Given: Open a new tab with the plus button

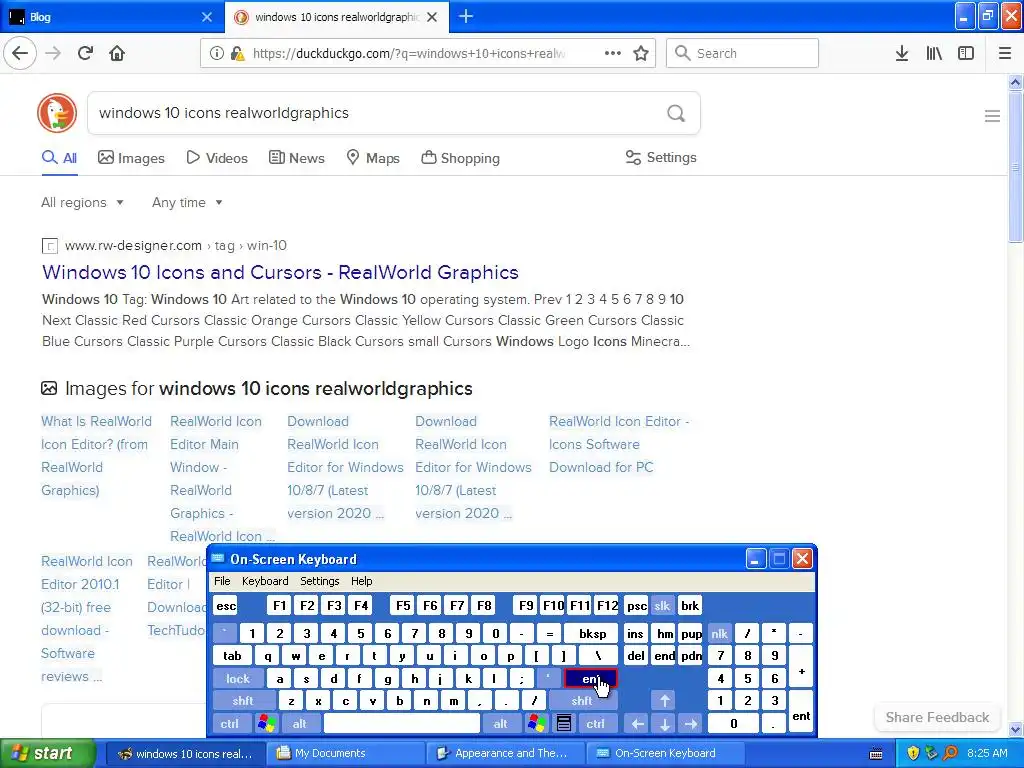Looking at the screenshot, I should (x=466, y=16).
